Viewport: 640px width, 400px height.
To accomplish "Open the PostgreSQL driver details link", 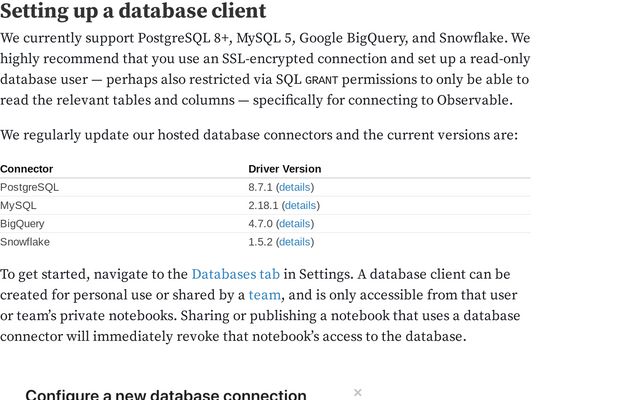I will [295, 187].
